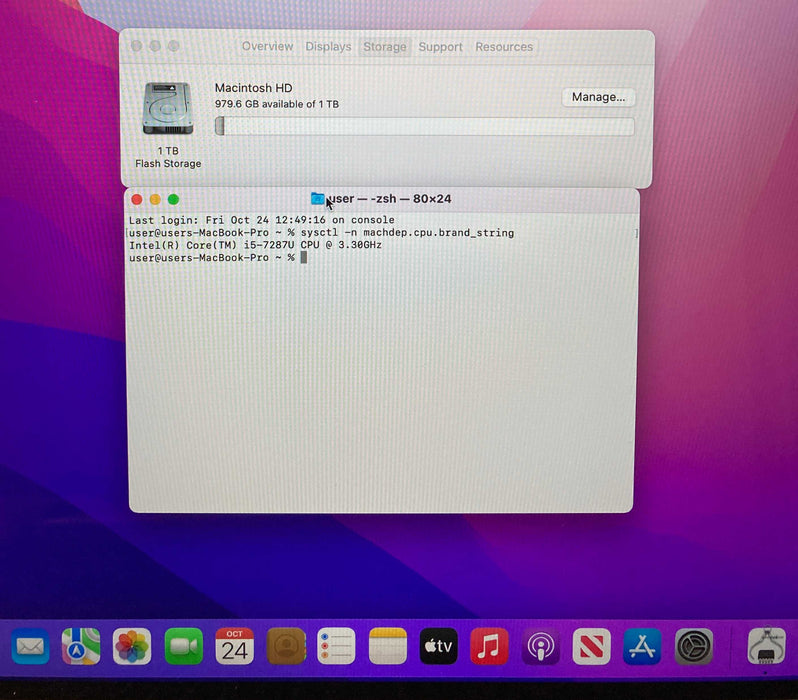This screenshot has height=700, width=798.
Task: Open the Resources tab
Action: coord(504,46)
